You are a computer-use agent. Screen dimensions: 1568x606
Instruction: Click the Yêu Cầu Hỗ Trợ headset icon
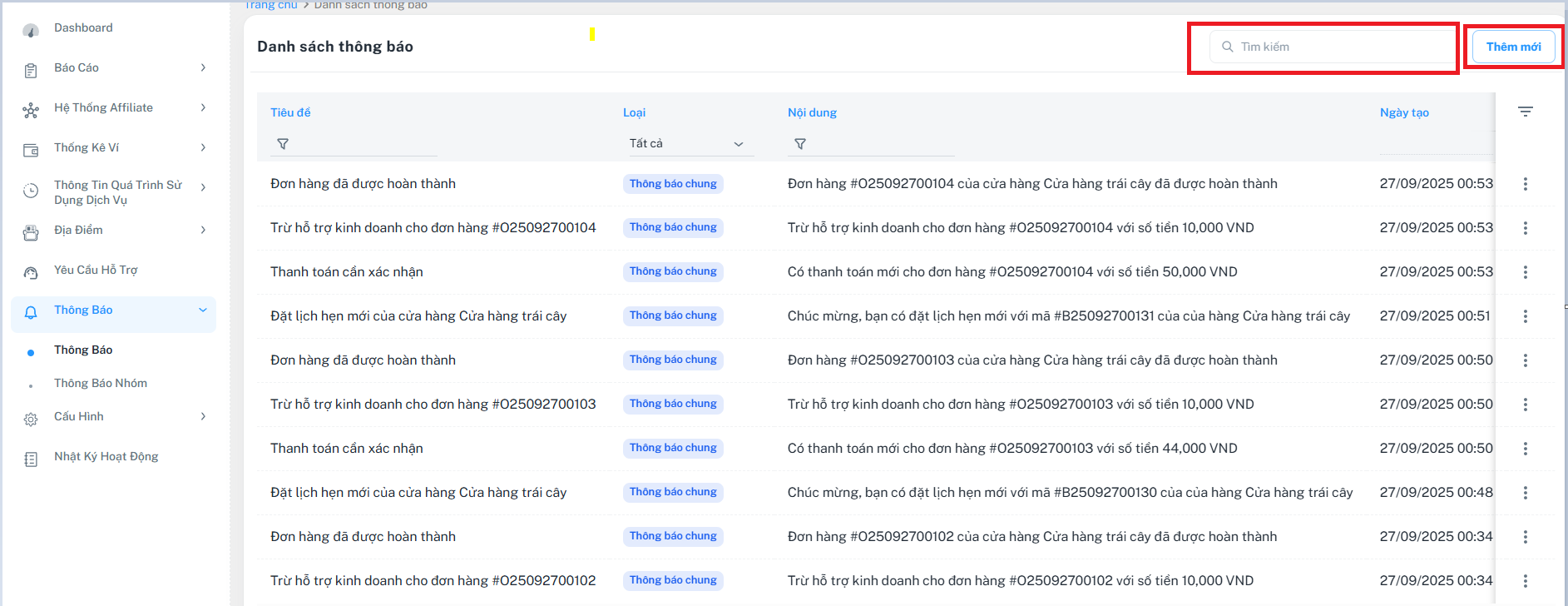pos(31,273)
